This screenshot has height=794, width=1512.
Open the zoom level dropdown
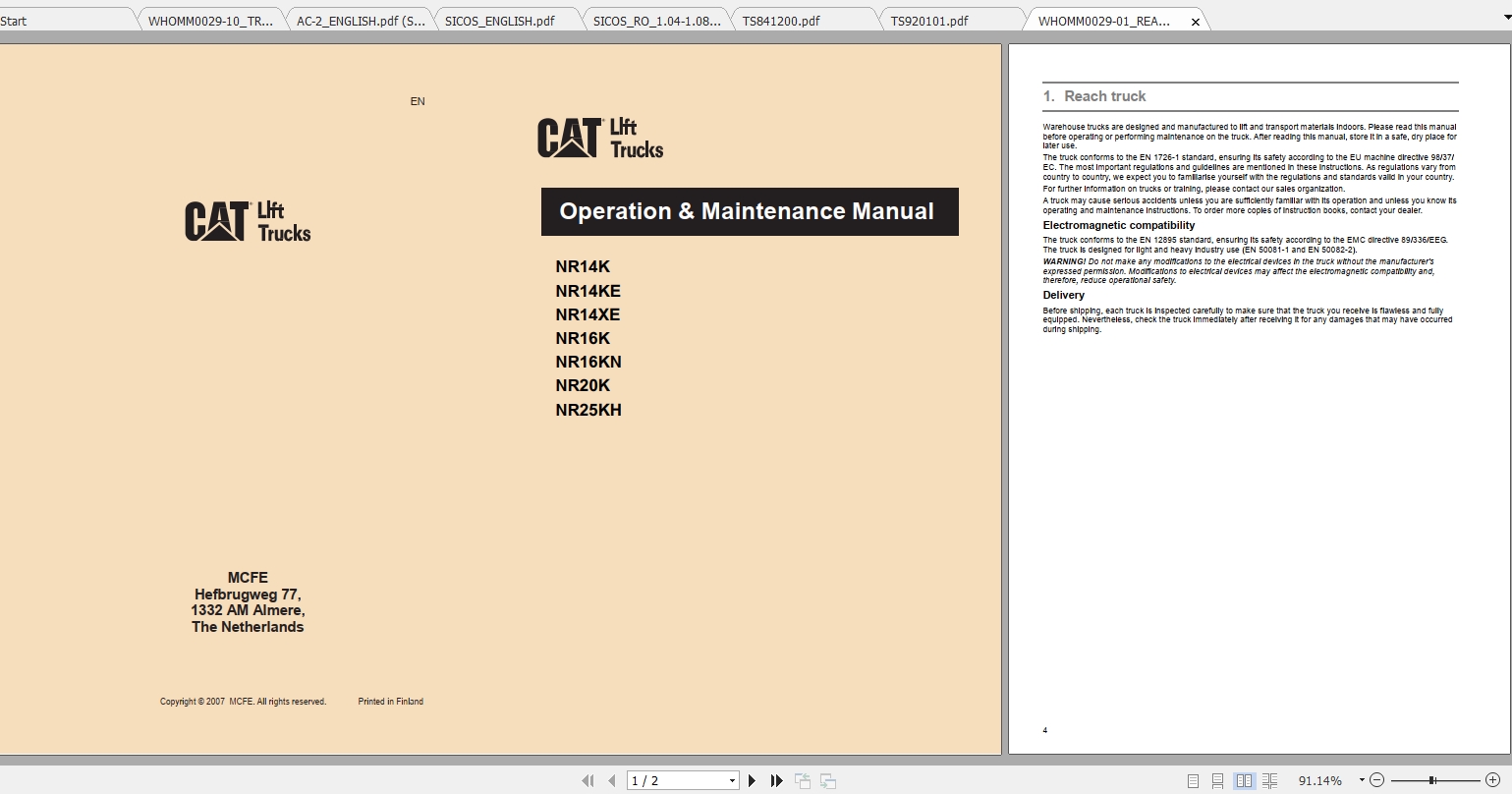tap(1362, 780)
